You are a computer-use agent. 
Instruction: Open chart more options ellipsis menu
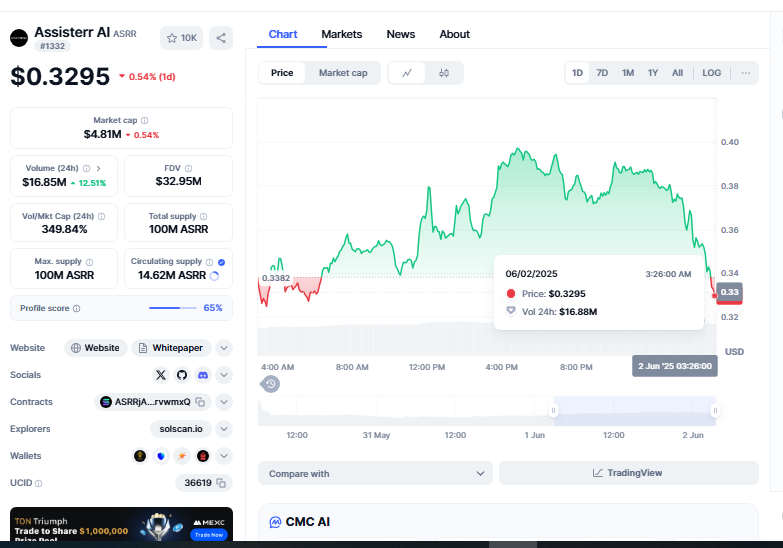click(746, 73)
